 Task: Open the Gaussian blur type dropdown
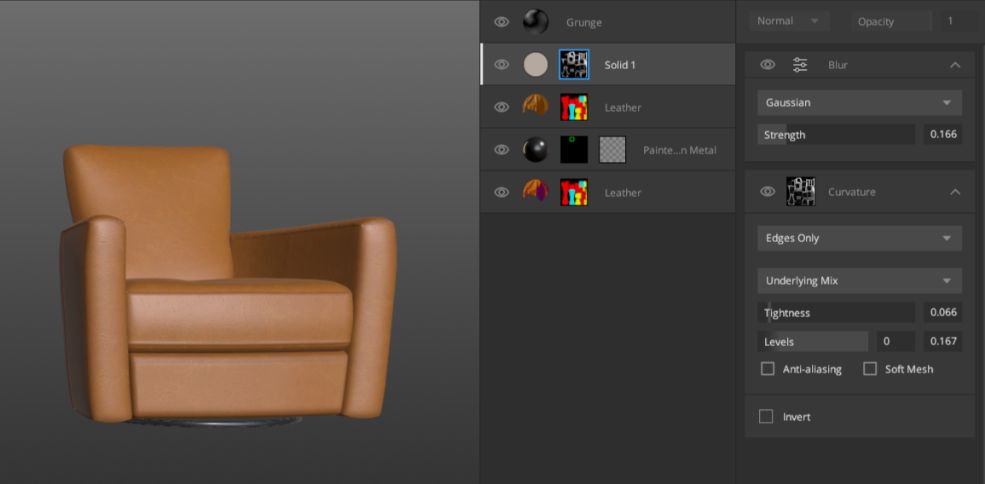coord(859,102)
